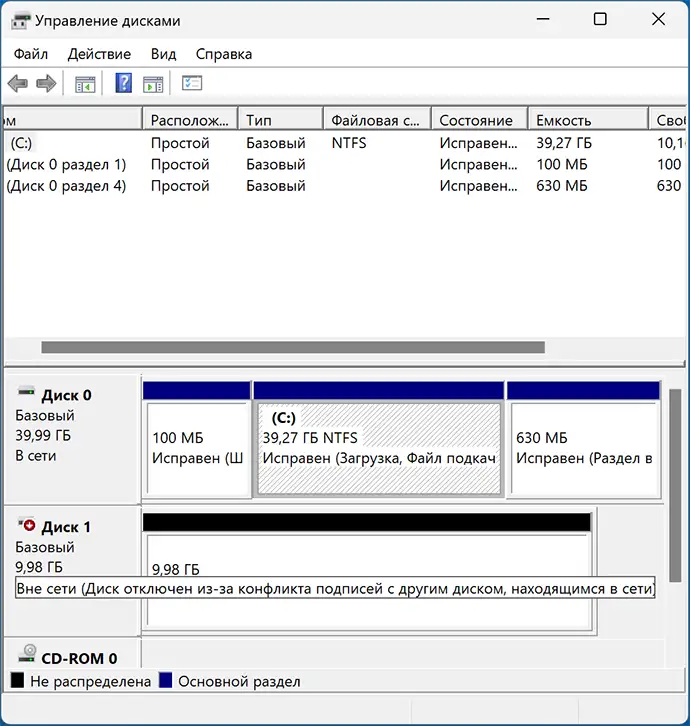Click the 100 МБ capacity cell in list
690x726 pixels.
[562, 164]
